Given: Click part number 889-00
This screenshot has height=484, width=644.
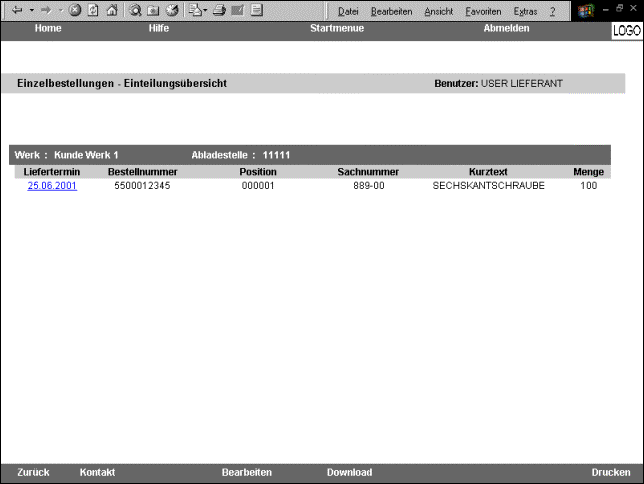Looking at the screenshot, I should point(369,186).
